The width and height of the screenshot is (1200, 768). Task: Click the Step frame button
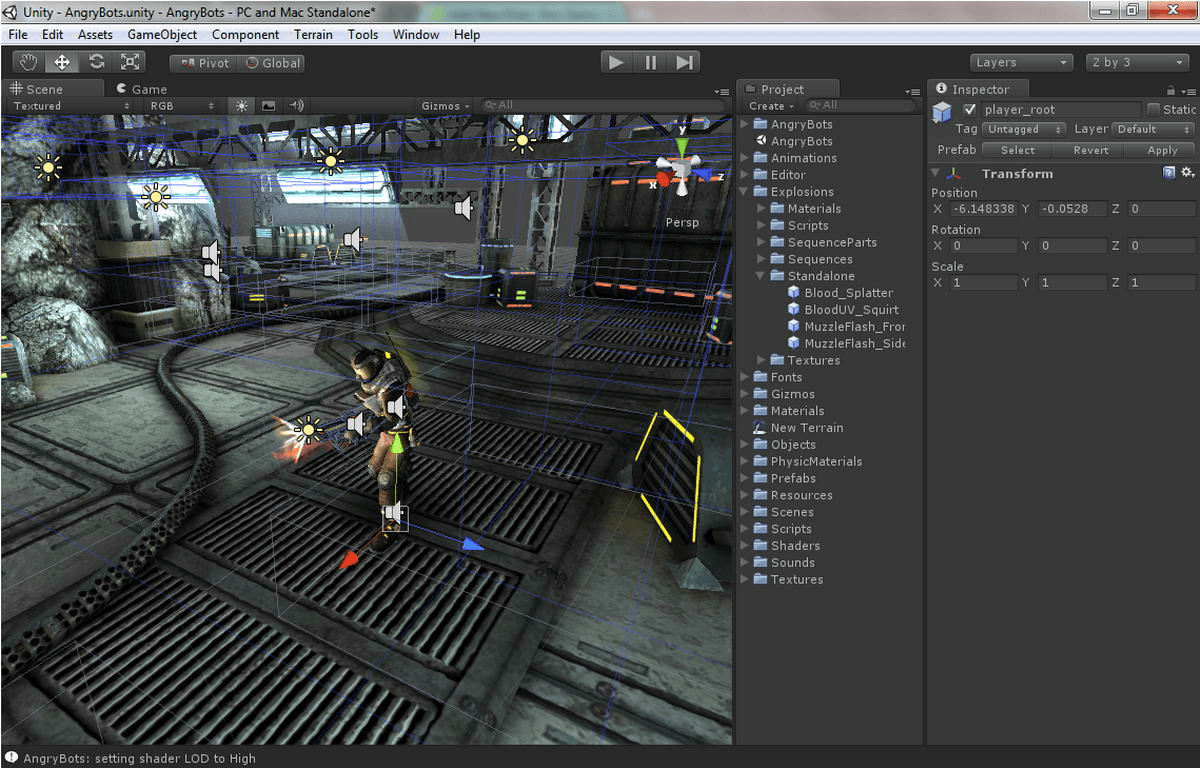684,62
